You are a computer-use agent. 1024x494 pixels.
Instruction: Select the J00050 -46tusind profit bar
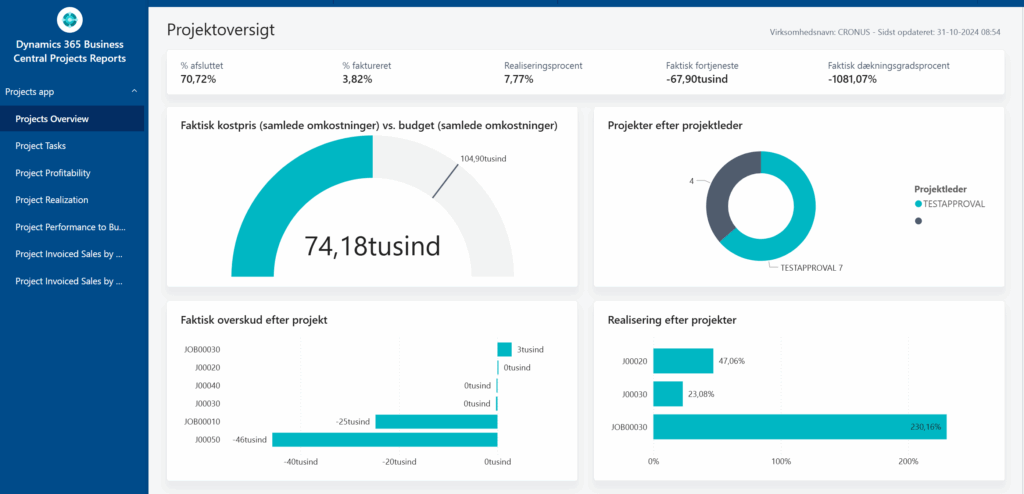tap(384, 439)
